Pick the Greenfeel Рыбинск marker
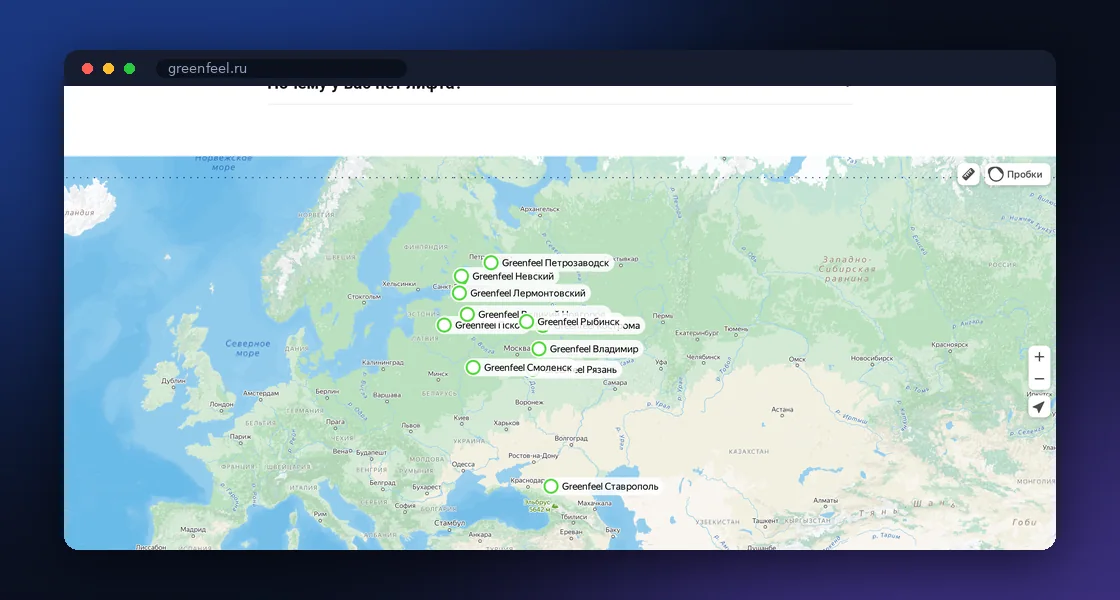The width and height of the screenshot is (1120, 600). pyautogui.click(x=526, y=322)
